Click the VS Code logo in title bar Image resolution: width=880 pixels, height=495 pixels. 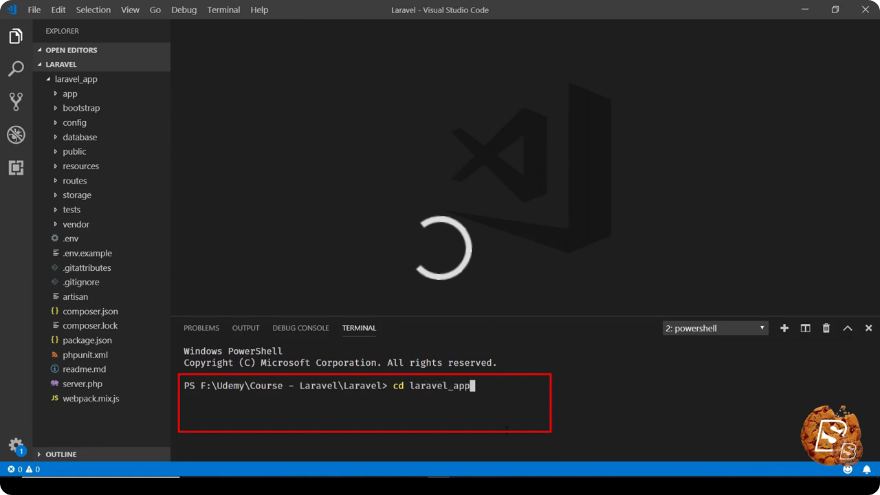click(x=12, y=10)
